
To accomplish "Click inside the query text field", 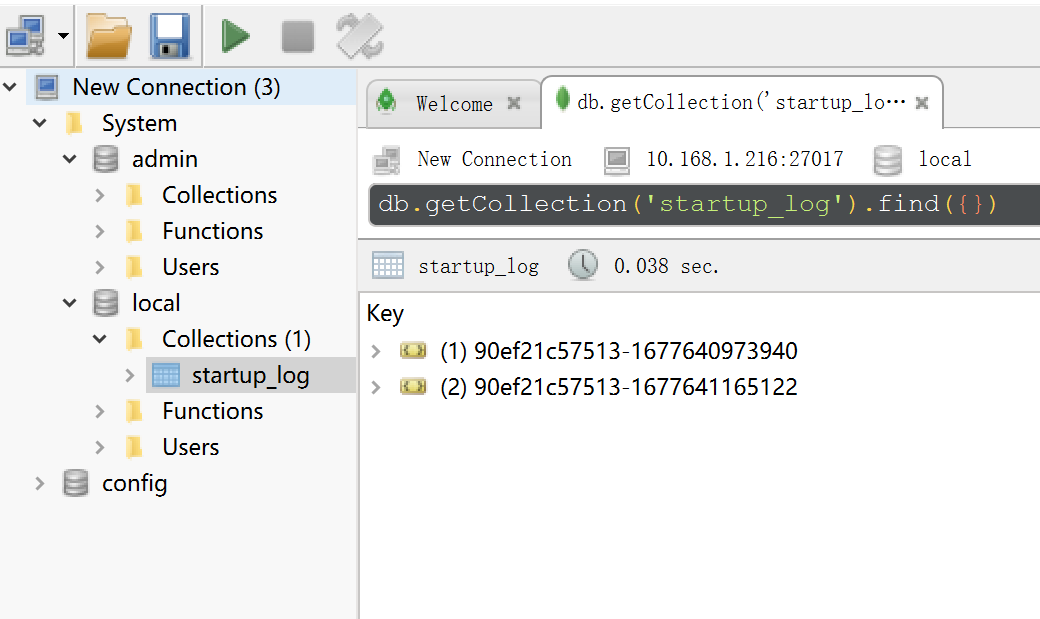I will point(700,205).
